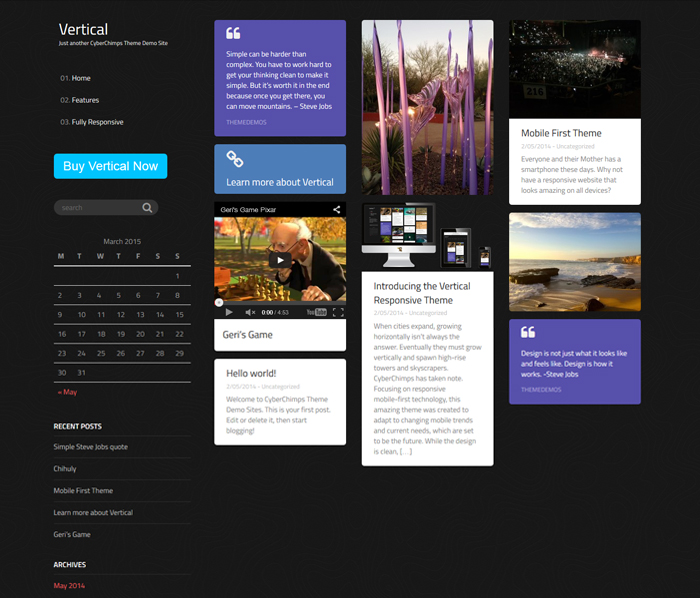Click THEMEDEMOS under the Simple quote
The height and width of the screenshot is (598, 700).
pos(246,122)
